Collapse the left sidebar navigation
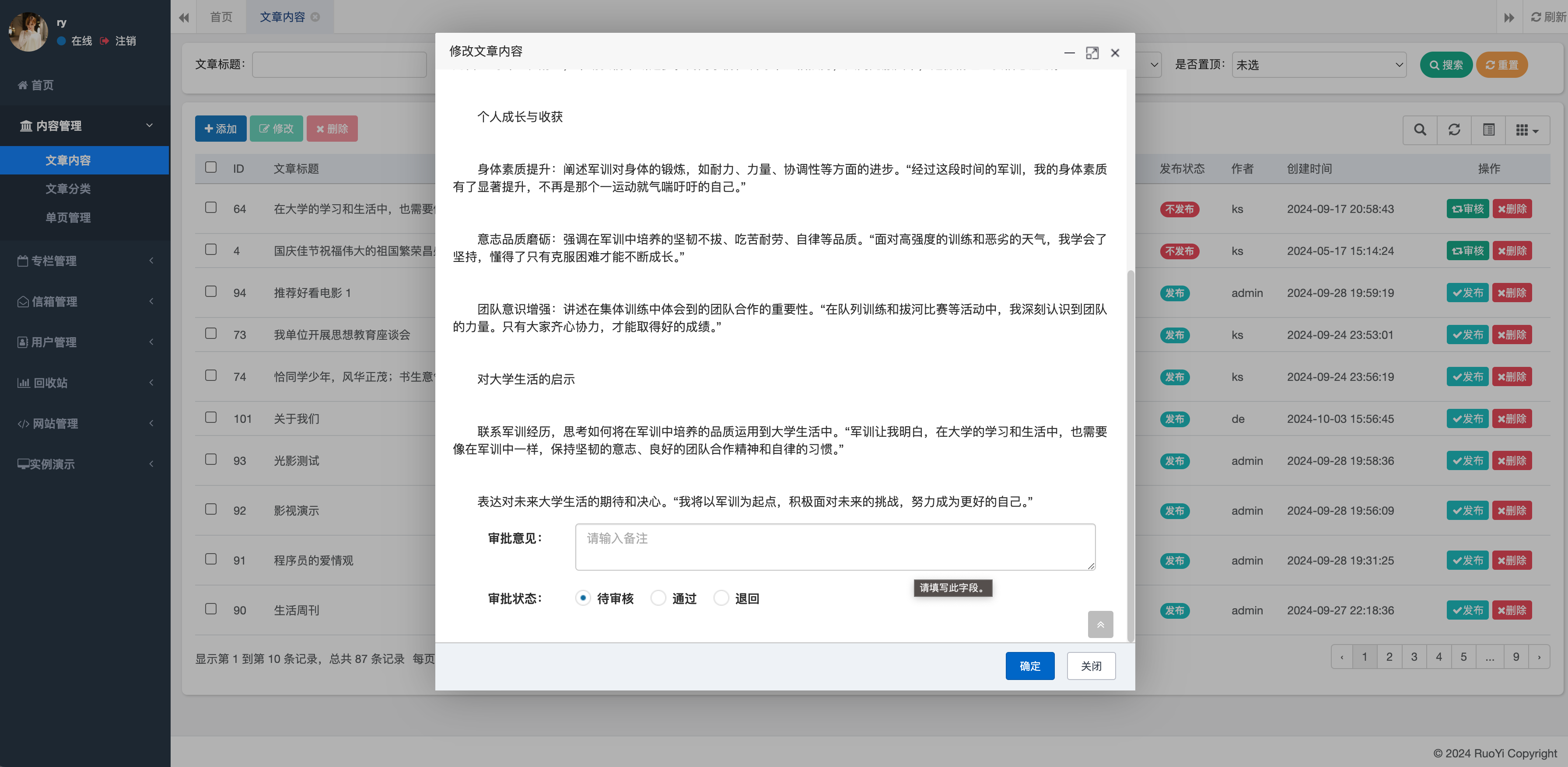 coord(183,17)
